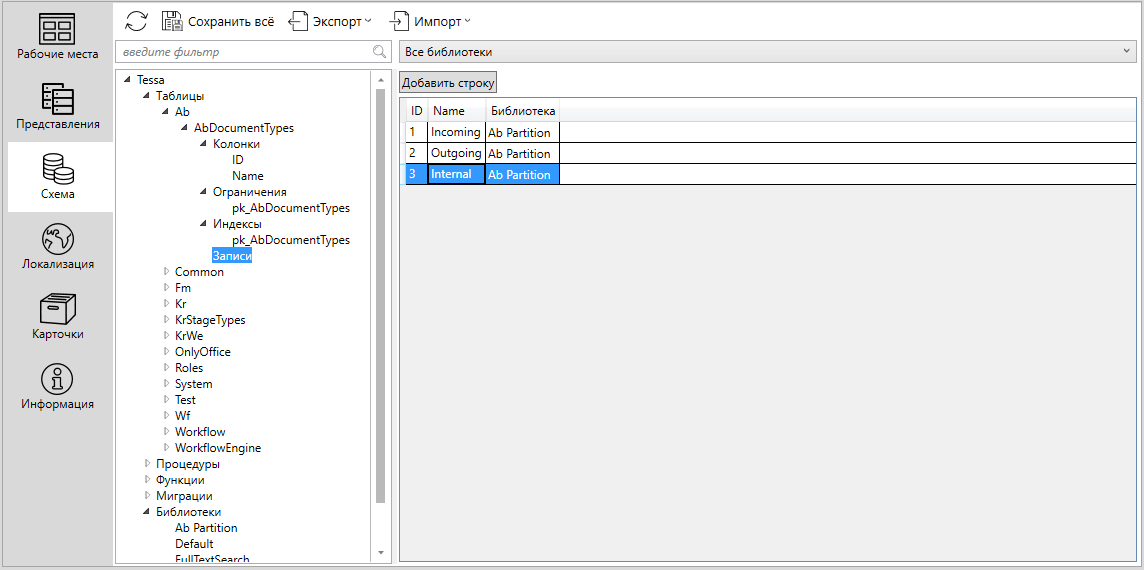Open the Представления sidebar section
This screenshot has height=570, width=1144.
(58, 107)
